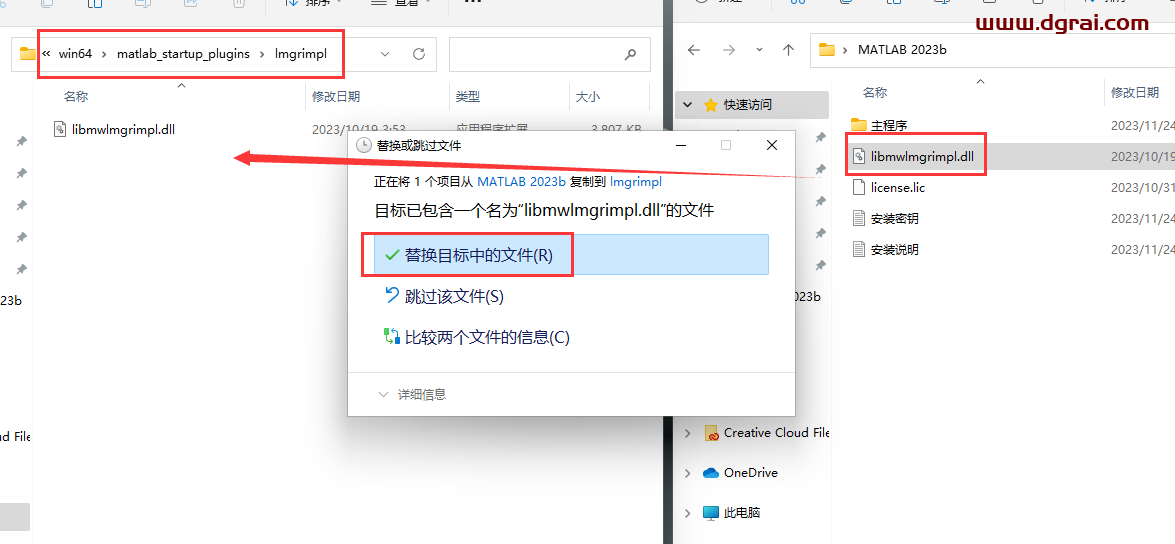Select OneDrive in navigation pane
The height and width of the screenshot is (544, 1175).
pyautogui.click(x=750, y=473)
